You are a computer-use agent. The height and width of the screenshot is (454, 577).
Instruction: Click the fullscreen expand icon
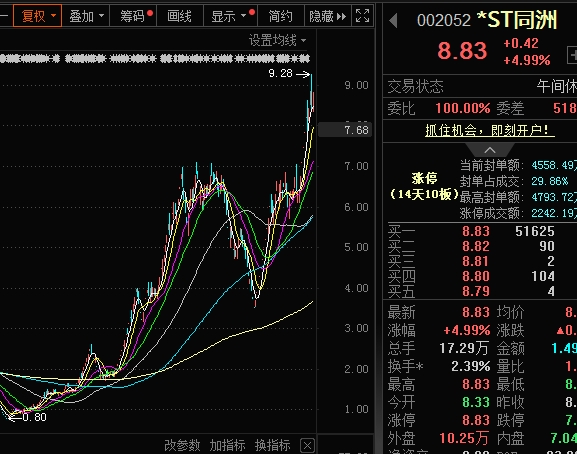[362, 16]
